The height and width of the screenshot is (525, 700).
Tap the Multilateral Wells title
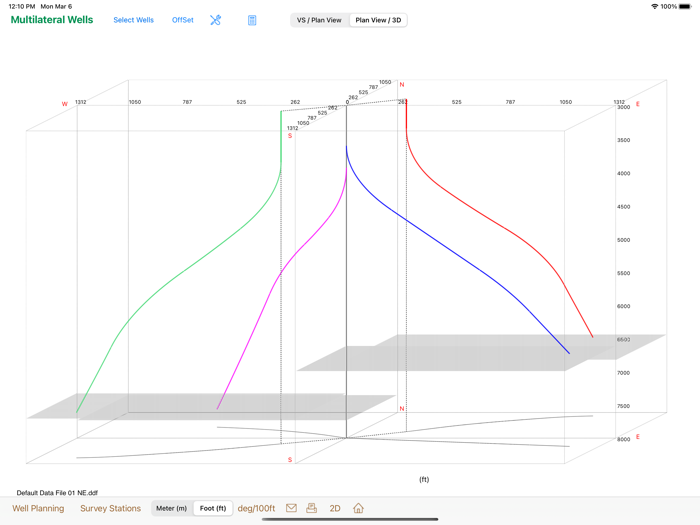pos(52,20)
